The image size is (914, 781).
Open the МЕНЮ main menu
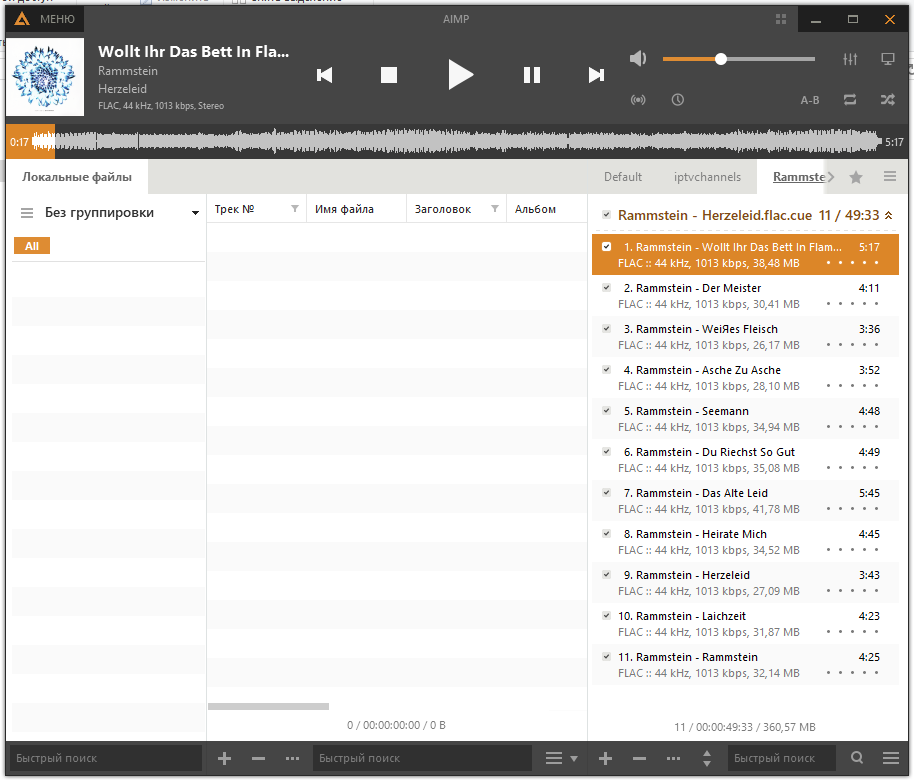tap(45, 19)
